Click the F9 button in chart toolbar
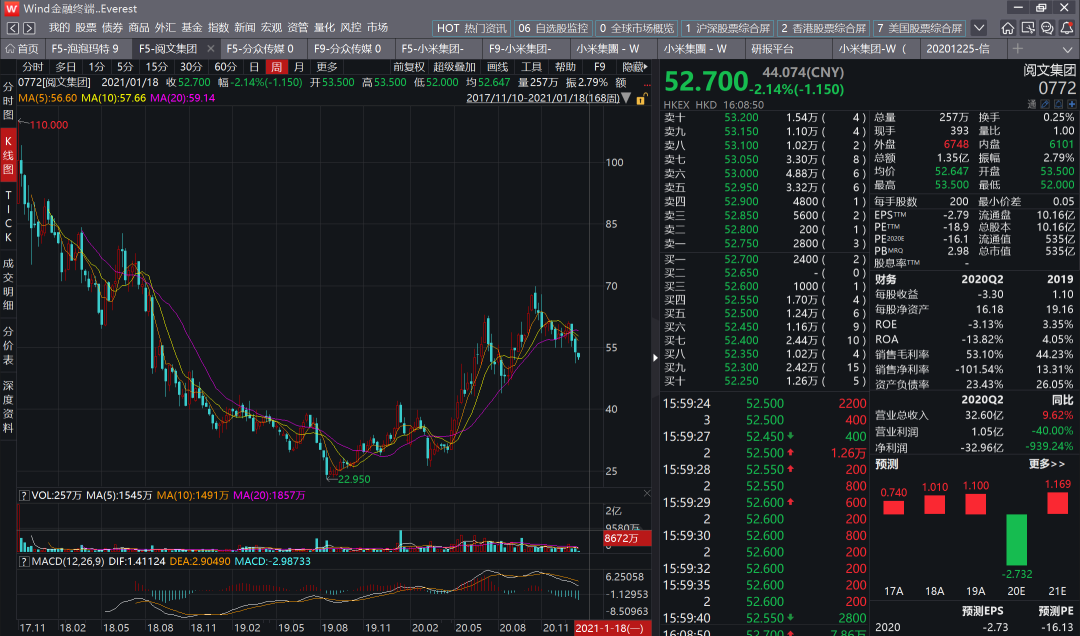Image resolution: width=1080 pixels, height=636 pixels. point(599,67)
